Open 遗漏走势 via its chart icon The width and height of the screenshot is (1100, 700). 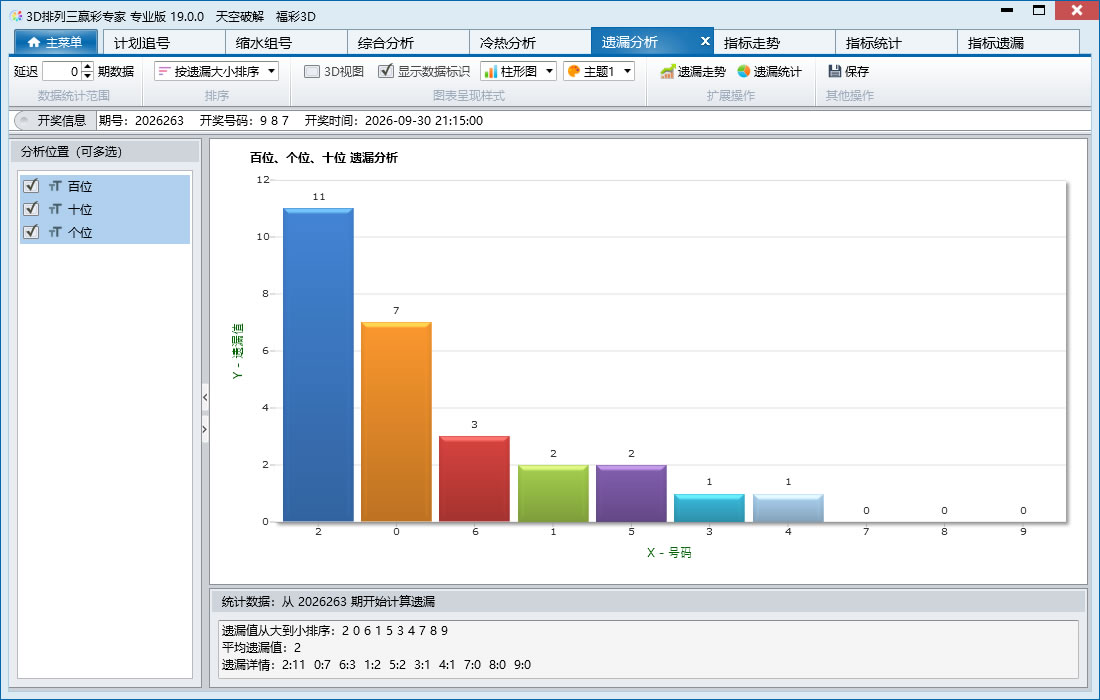tap(667, 72)
